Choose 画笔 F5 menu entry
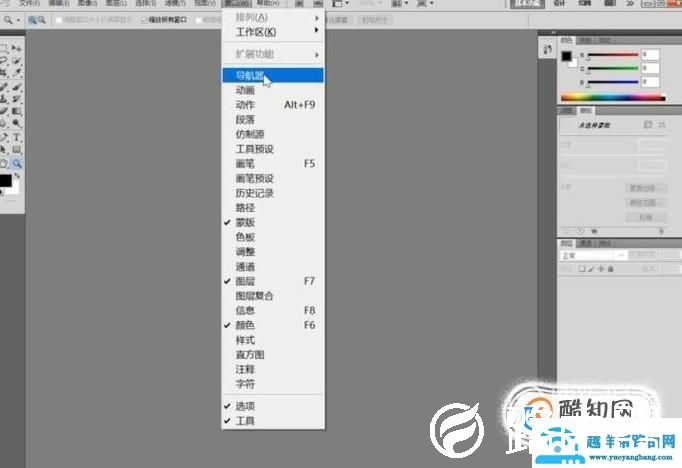 click(273, 164)
